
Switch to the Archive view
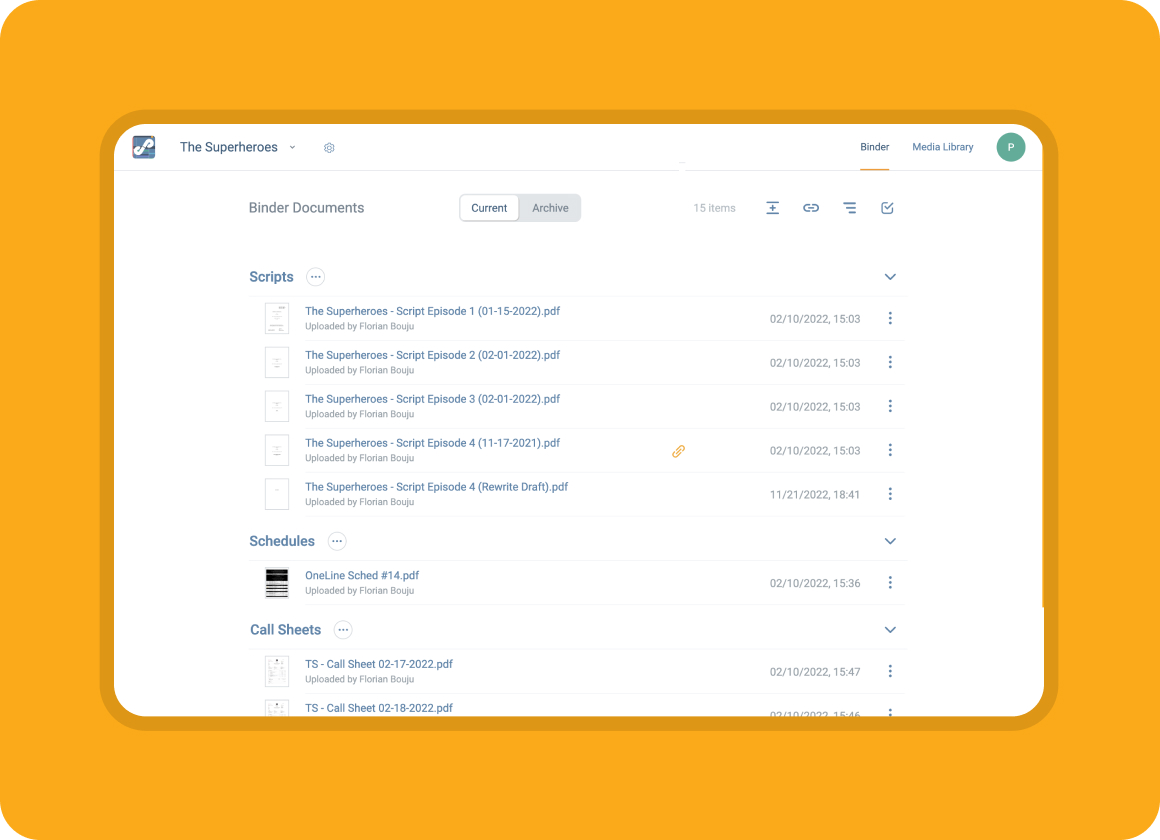(x=550, y=208)
